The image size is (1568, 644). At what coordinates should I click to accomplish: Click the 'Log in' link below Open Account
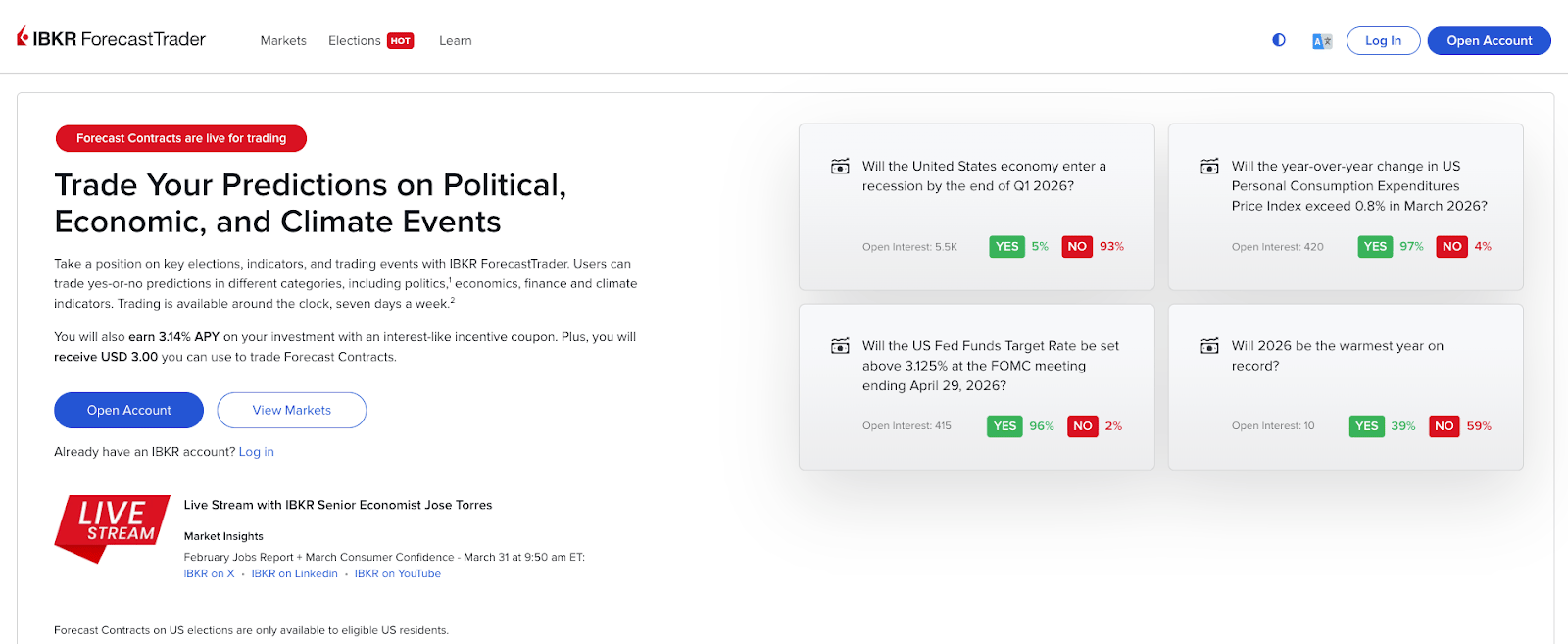tap(257, 452)
